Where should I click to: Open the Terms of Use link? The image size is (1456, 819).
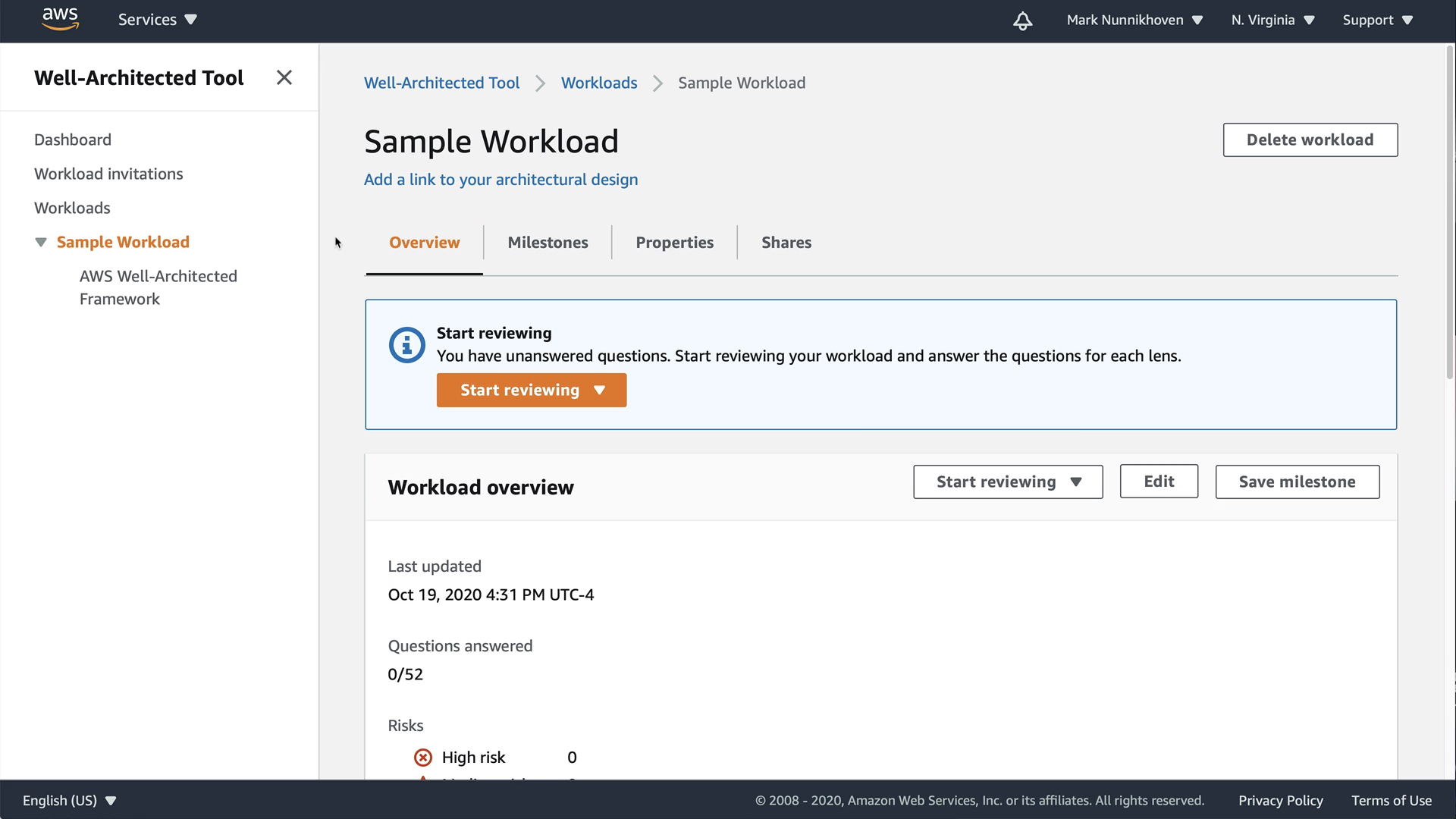(1391, 800)
